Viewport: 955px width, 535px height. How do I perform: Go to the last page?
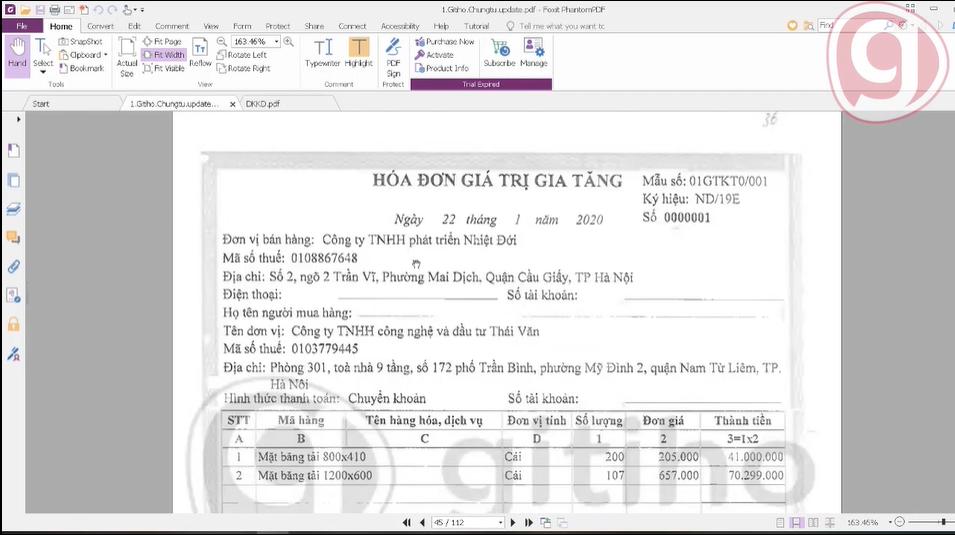(x=529, y=522)
